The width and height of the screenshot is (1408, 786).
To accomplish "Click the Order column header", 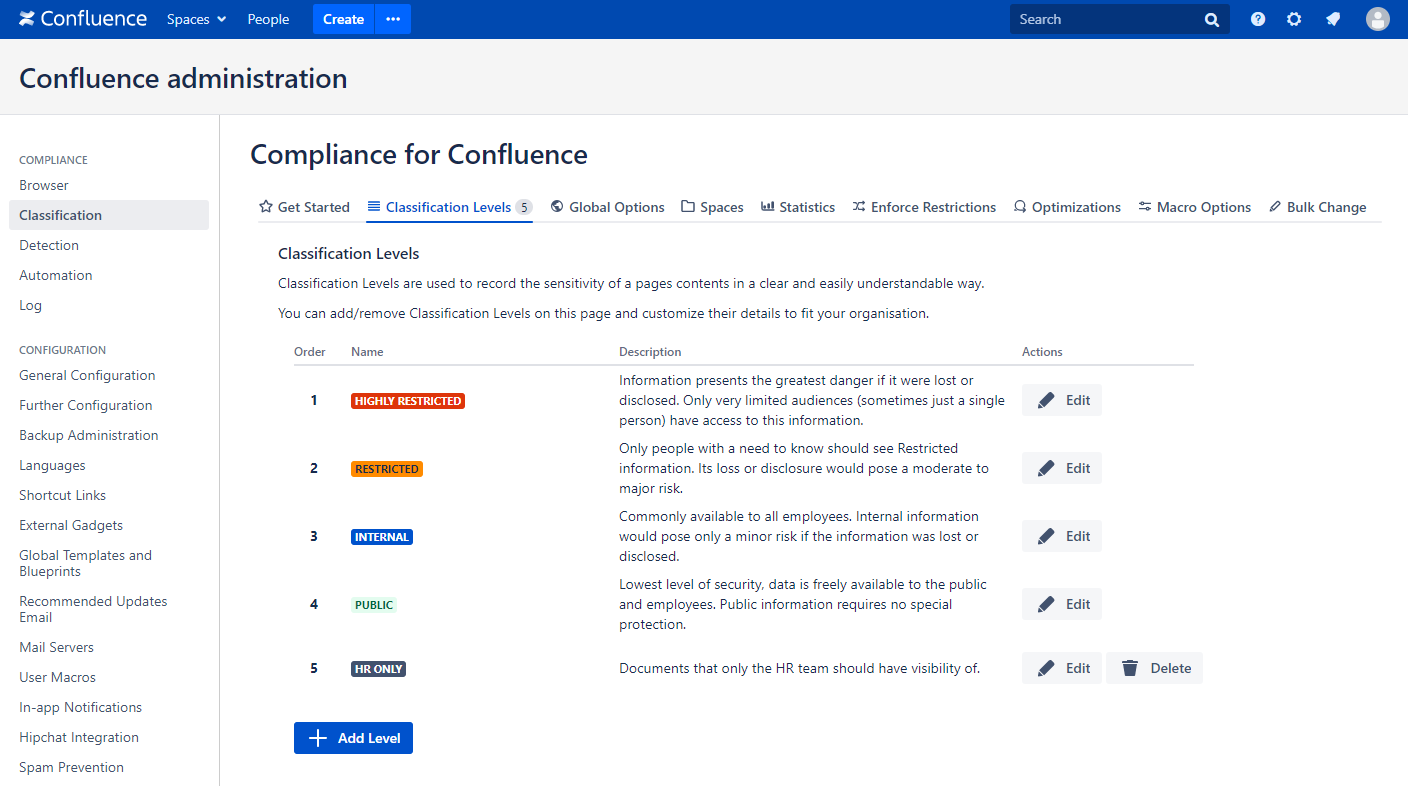I will click(310, 352).
